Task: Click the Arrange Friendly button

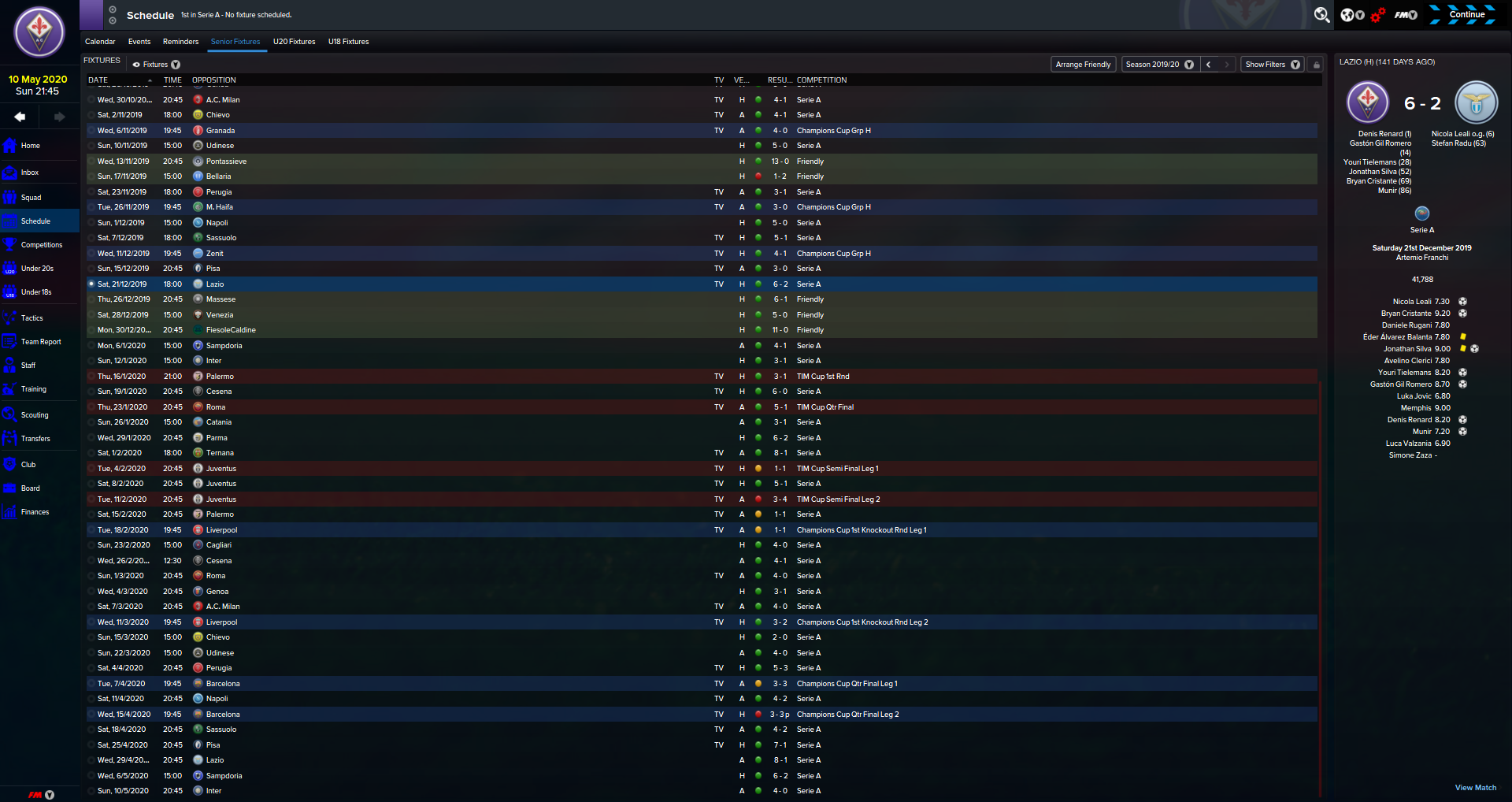Action: pyautogui.click(x=1083, y=65)
